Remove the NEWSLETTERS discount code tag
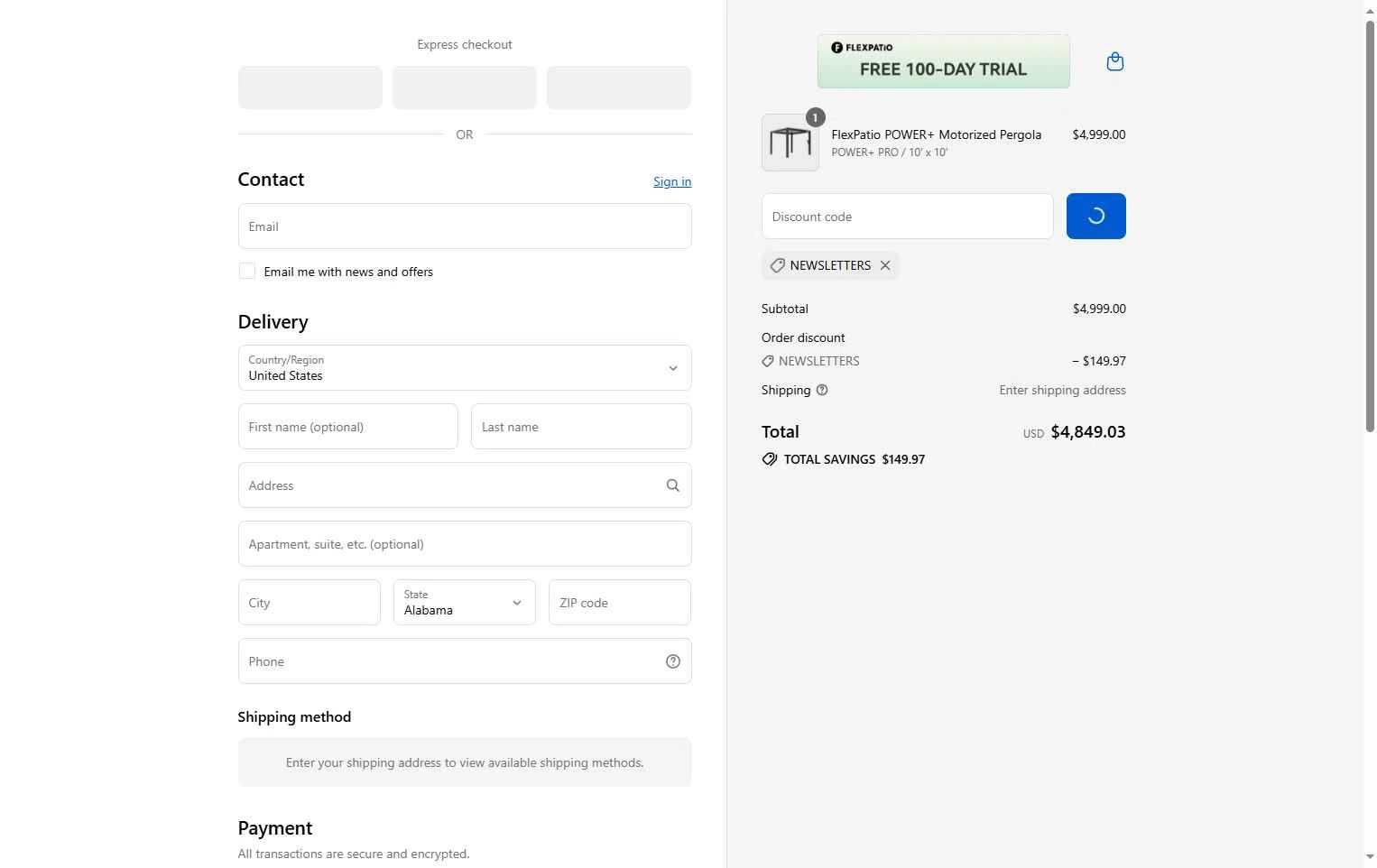 [x=885, y=265]
